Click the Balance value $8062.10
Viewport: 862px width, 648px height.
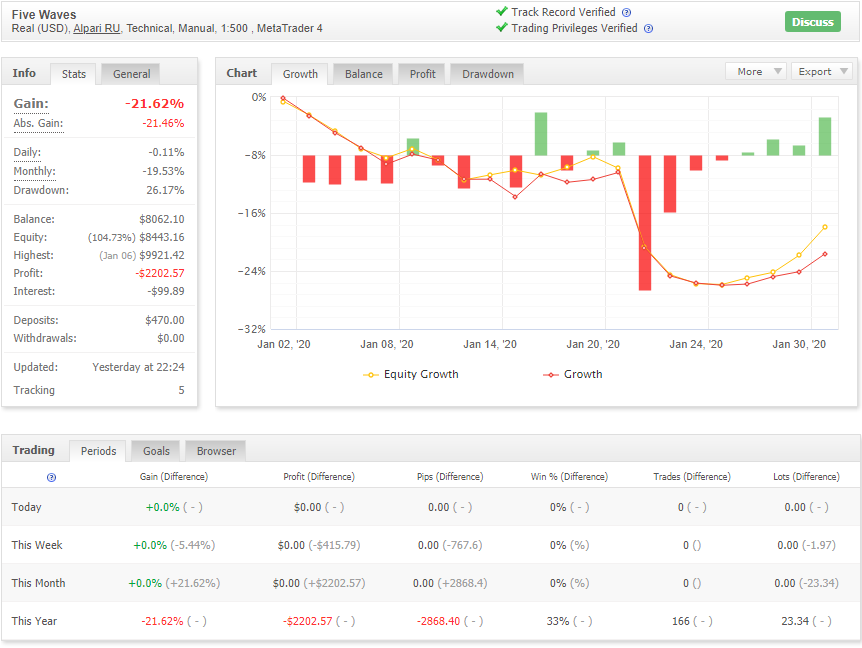(x=162, y=219)
